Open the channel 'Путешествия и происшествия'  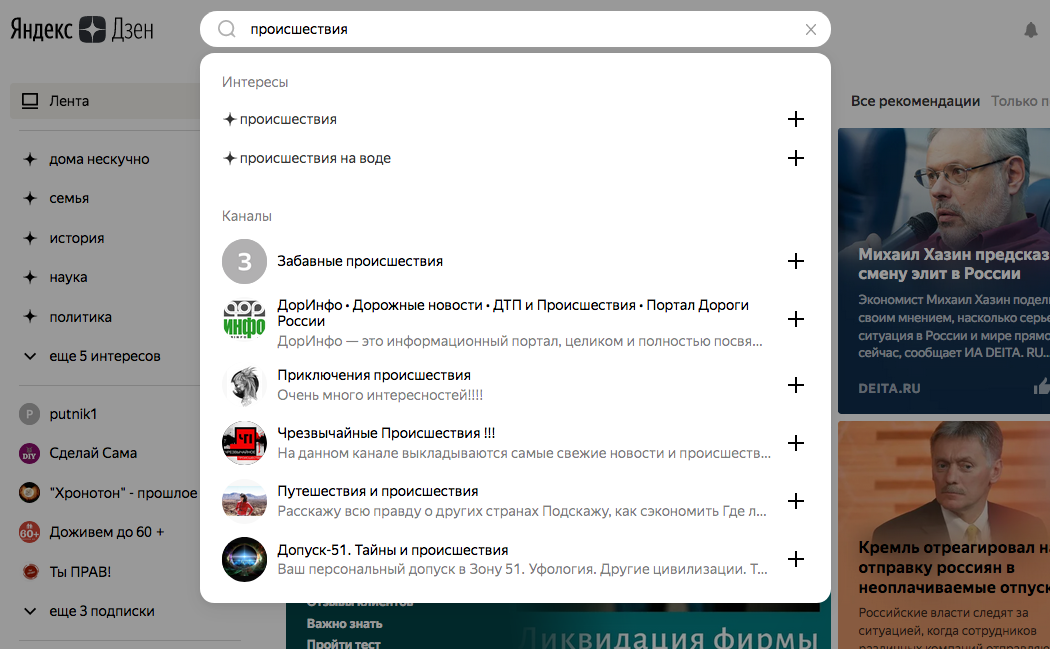(378, 491)
